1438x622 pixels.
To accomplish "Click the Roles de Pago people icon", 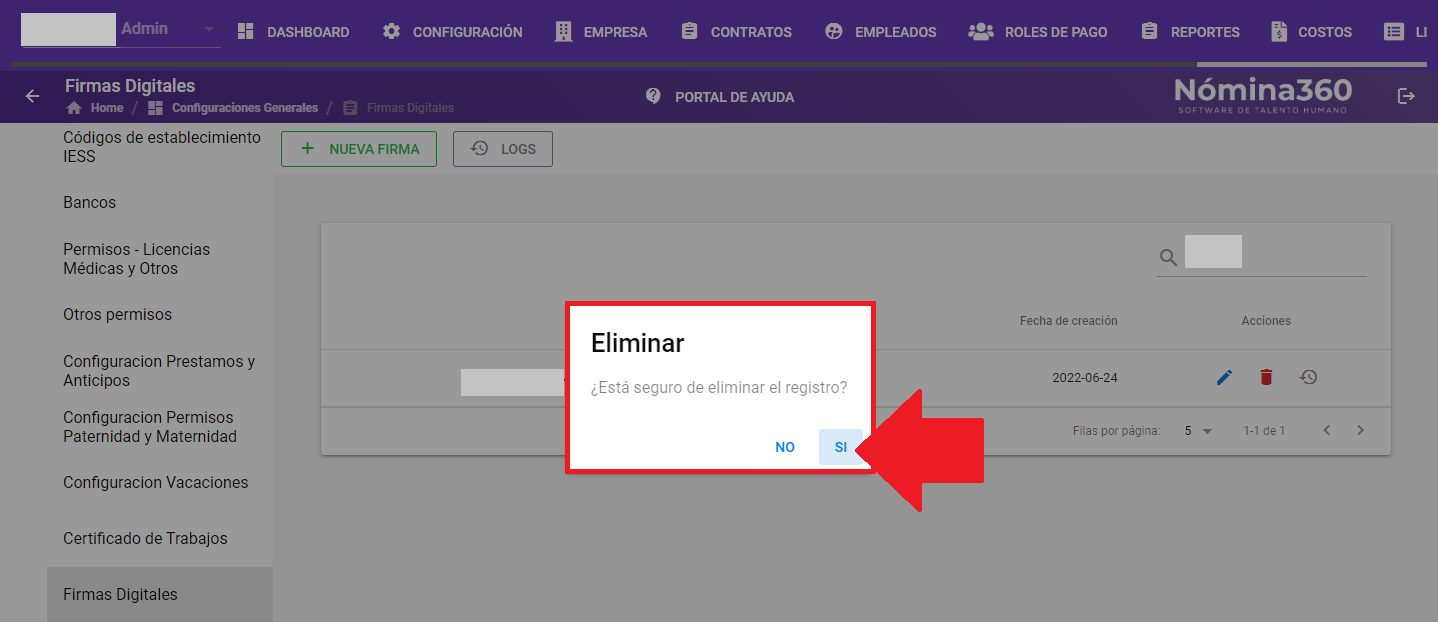I will pos(980,31).
